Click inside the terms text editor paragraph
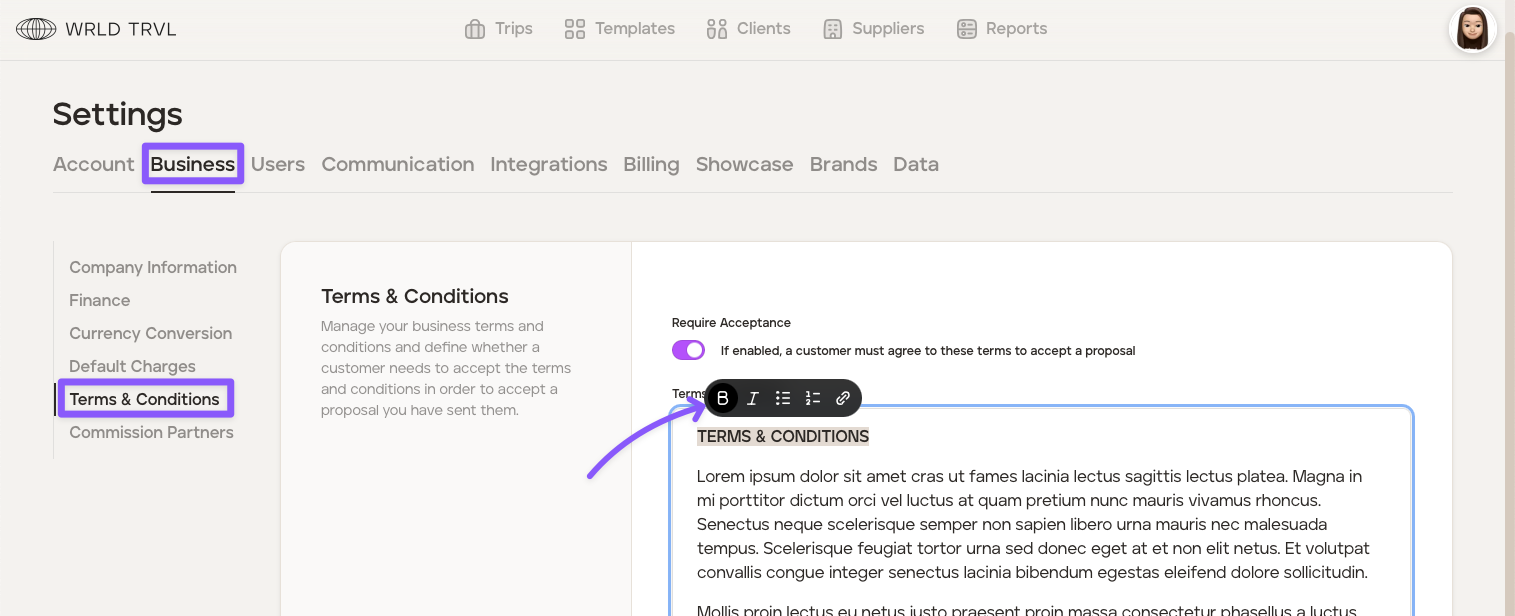The width and height of the screenshot is (1515, 616). click(1030, 524)
